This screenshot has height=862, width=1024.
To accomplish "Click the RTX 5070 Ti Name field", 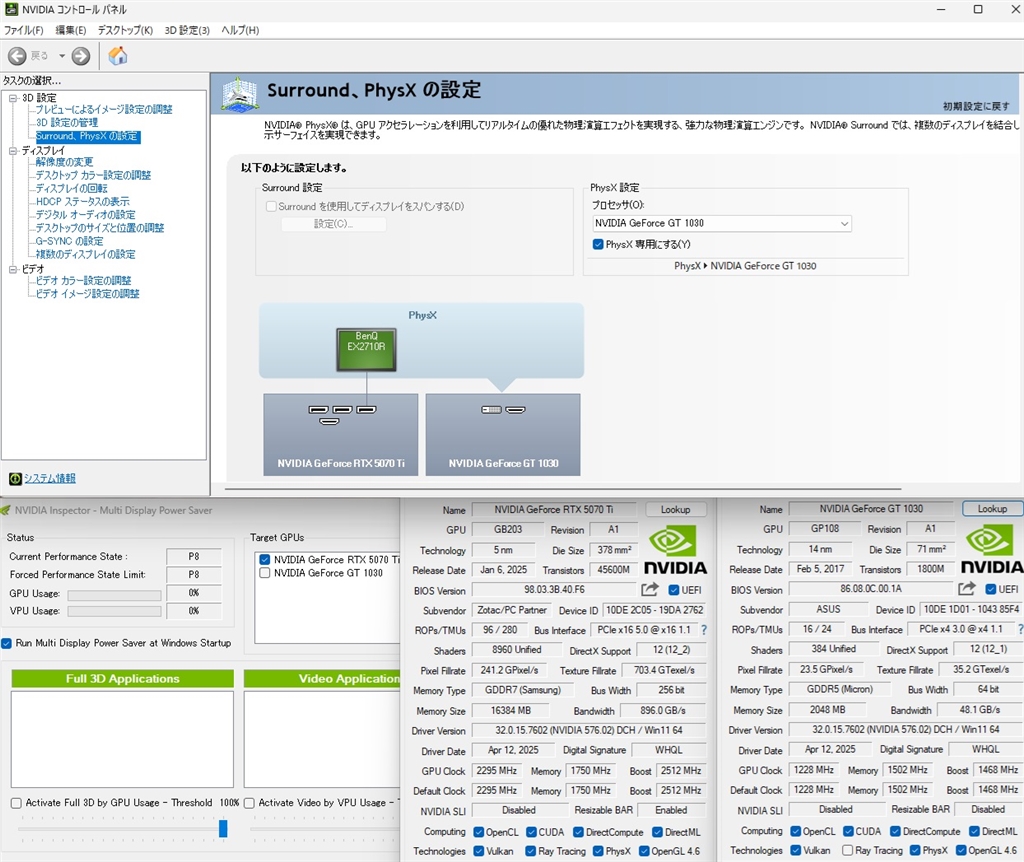I will click(x=554, y=509).
